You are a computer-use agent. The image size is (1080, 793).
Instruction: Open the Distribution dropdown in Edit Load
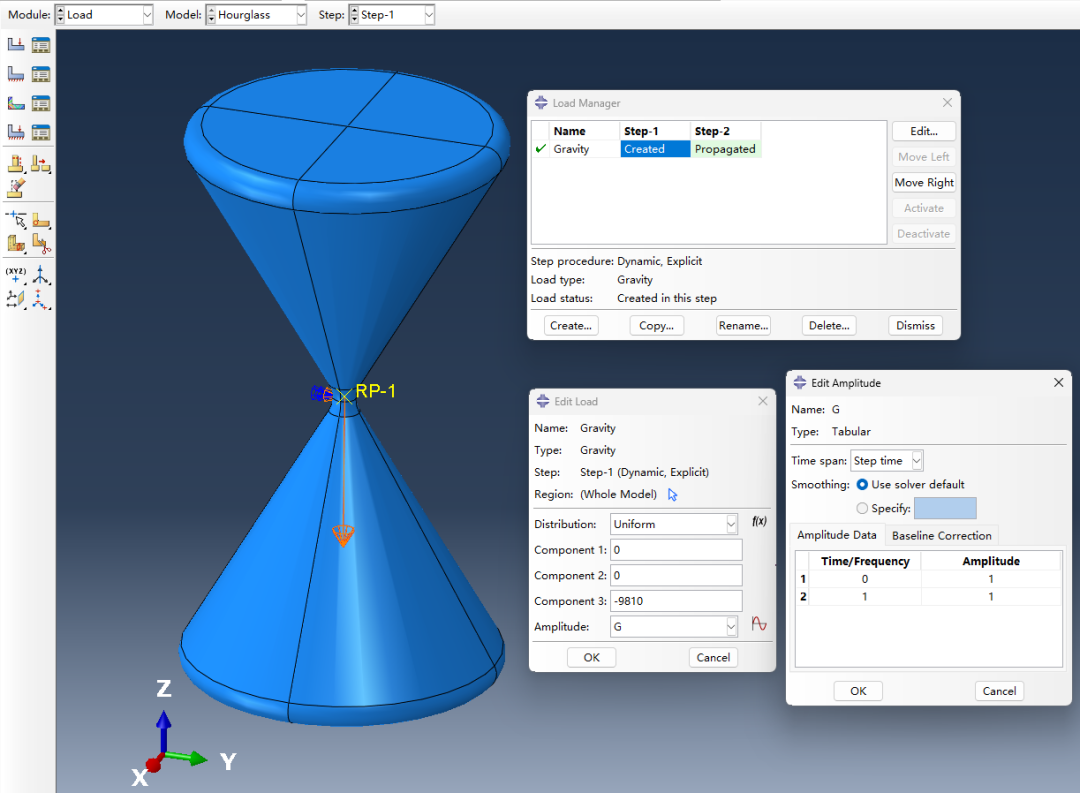point(731,524)
